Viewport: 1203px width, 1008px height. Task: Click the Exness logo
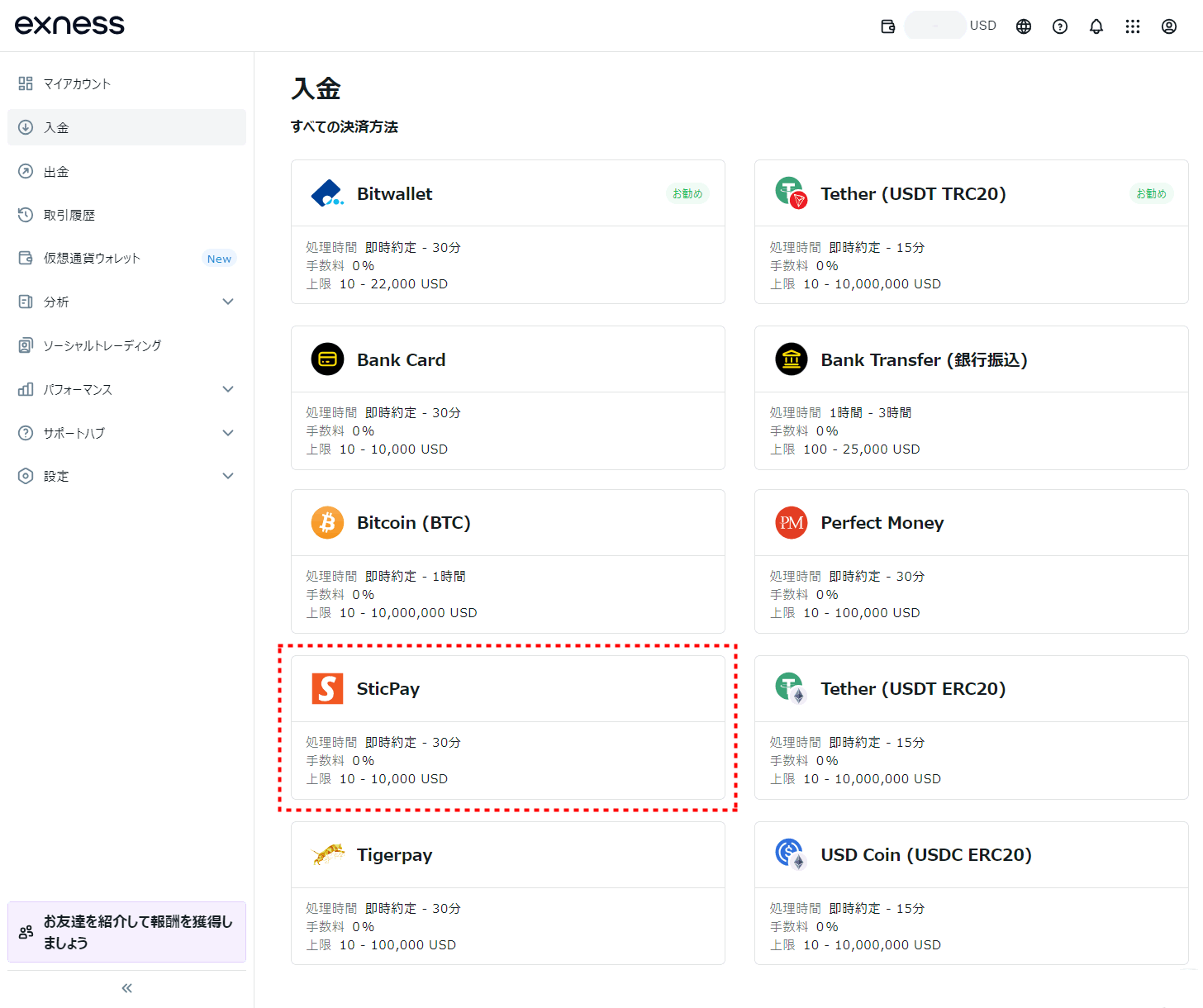69,25
